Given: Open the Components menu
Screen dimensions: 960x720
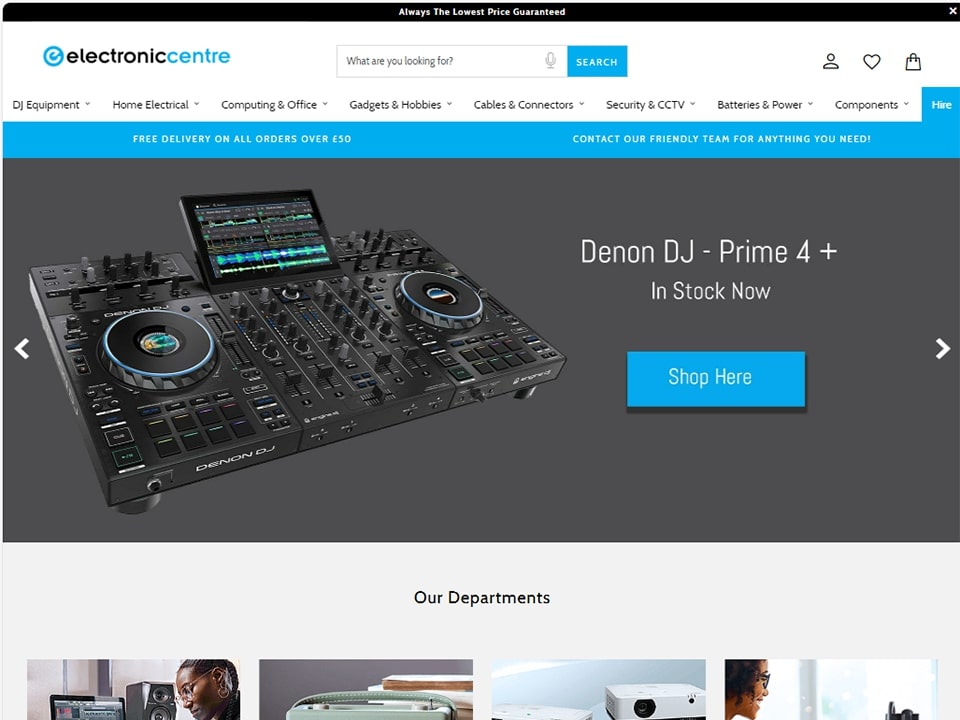Looking at the screenshot, I should point(872,105).
